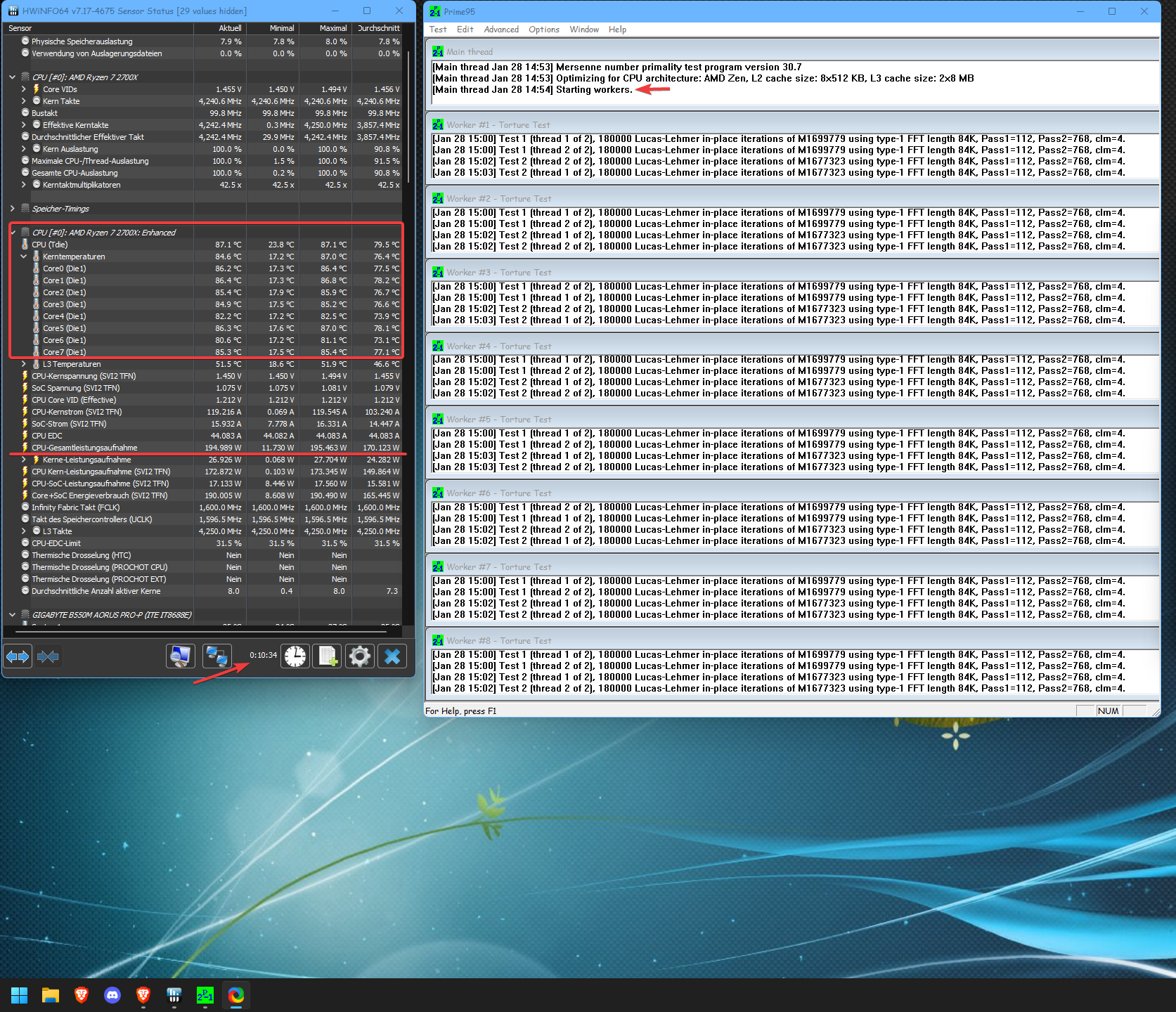The image size is (1176, 1012).
Task: Switch to Prime95 via its taskbar icon
Action: tap(205, 995)
